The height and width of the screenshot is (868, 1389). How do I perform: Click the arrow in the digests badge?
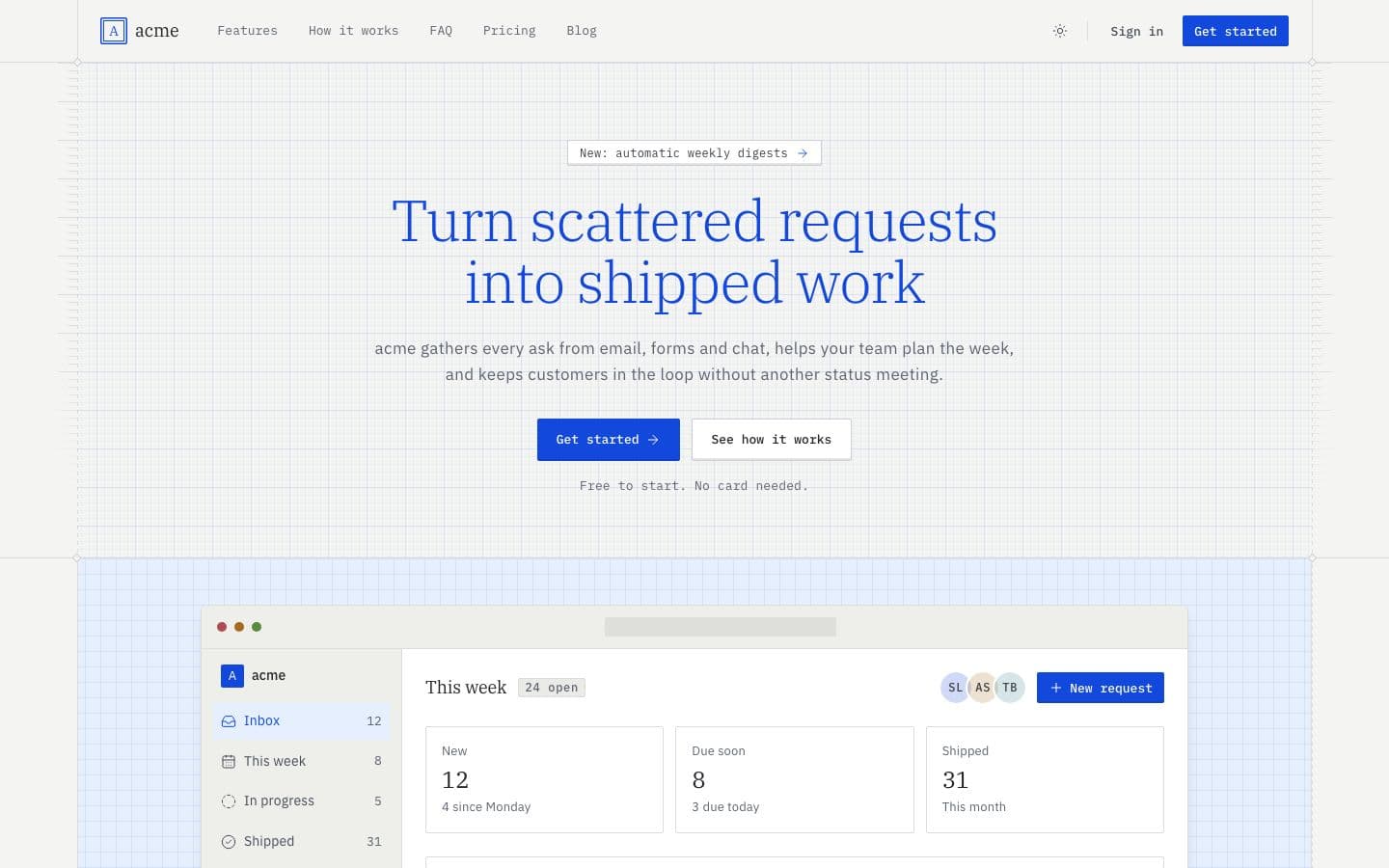[803, 152]
